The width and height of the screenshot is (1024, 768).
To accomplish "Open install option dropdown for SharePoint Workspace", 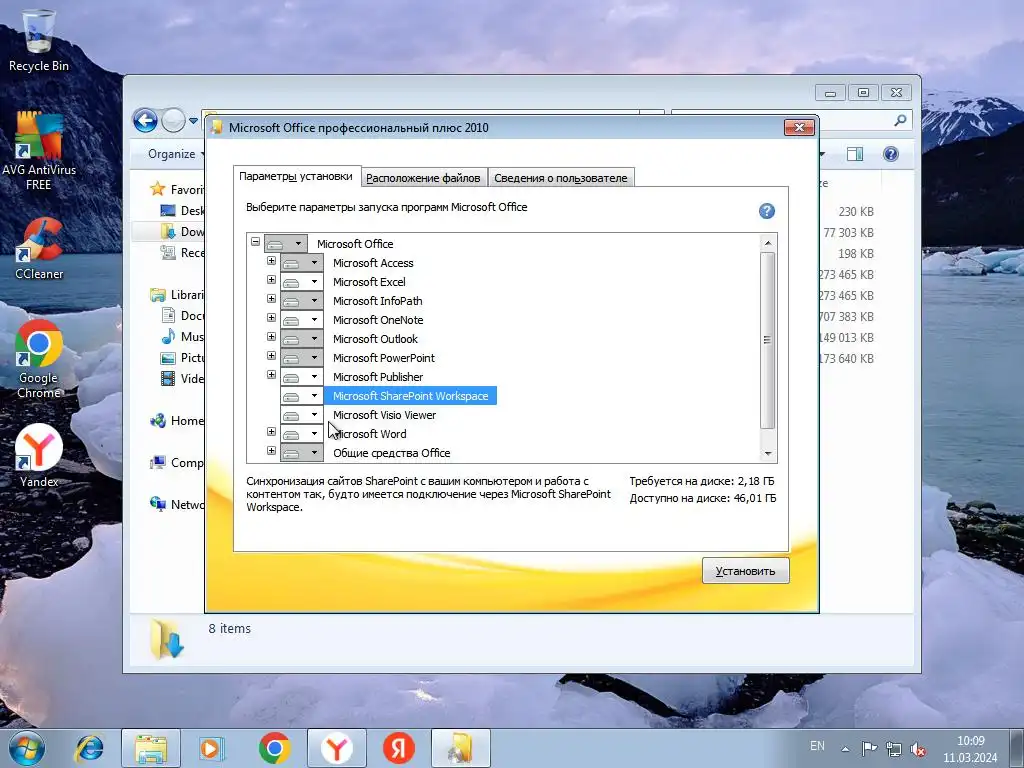I will (x=302, y=396).
